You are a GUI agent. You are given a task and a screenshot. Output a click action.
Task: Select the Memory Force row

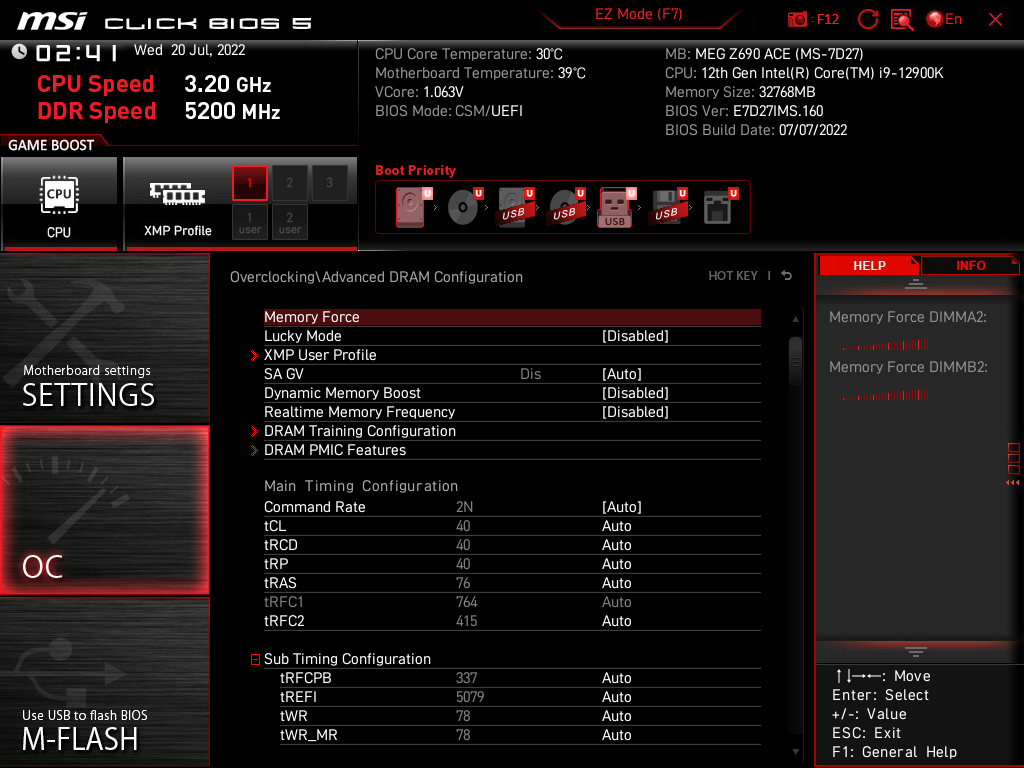click(512, 317)
